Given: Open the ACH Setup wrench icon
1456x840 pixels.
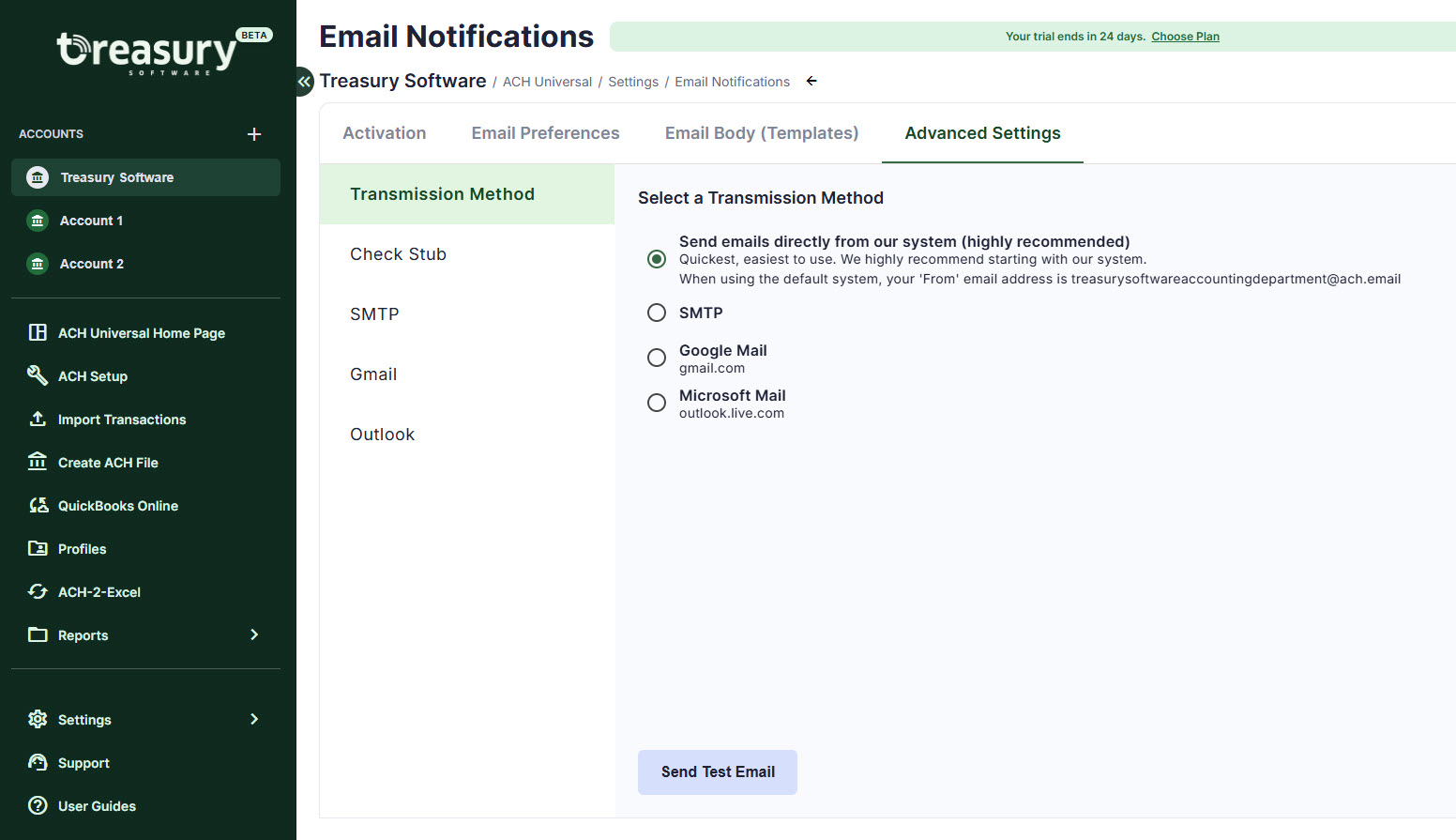Looking at the screenshot, I should click(38, 375).
